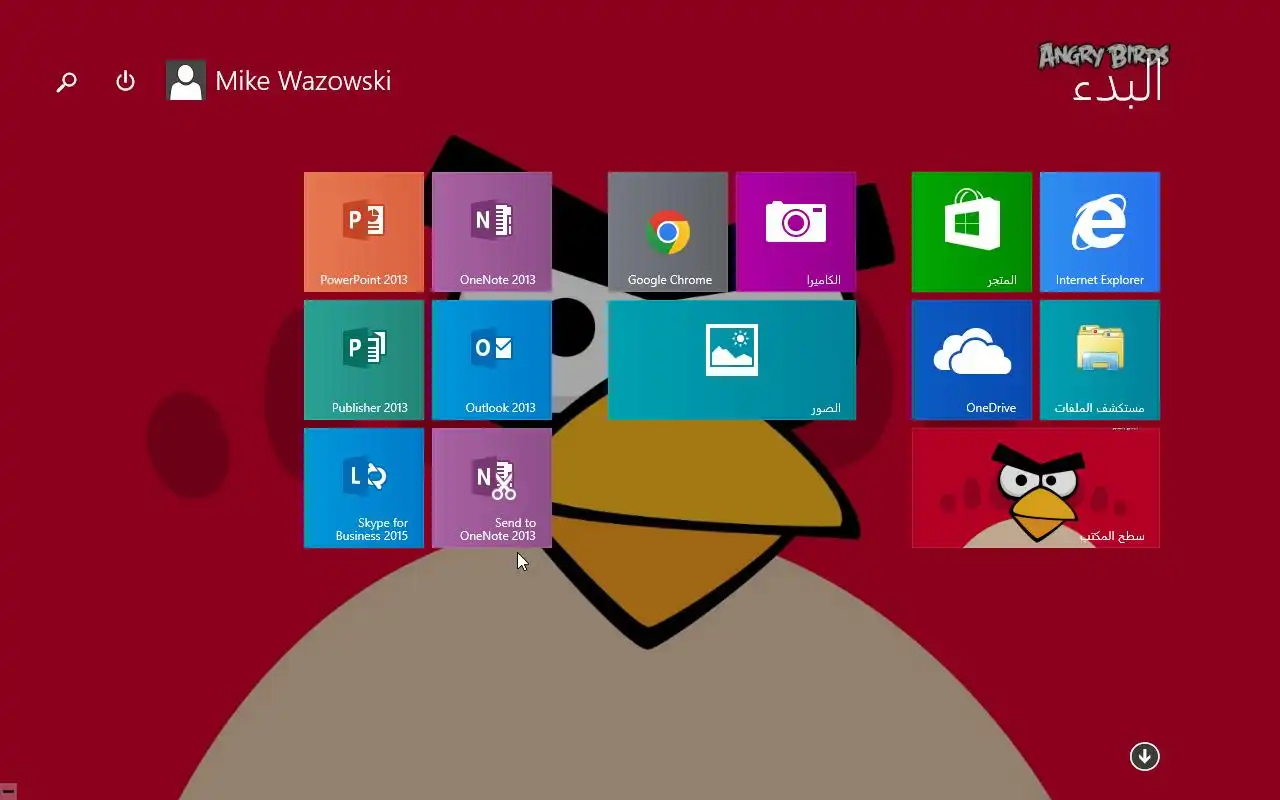Open the Store (المتجر) tile
The width and height of the screenshot is (1280, 800).
coord(972,232)
